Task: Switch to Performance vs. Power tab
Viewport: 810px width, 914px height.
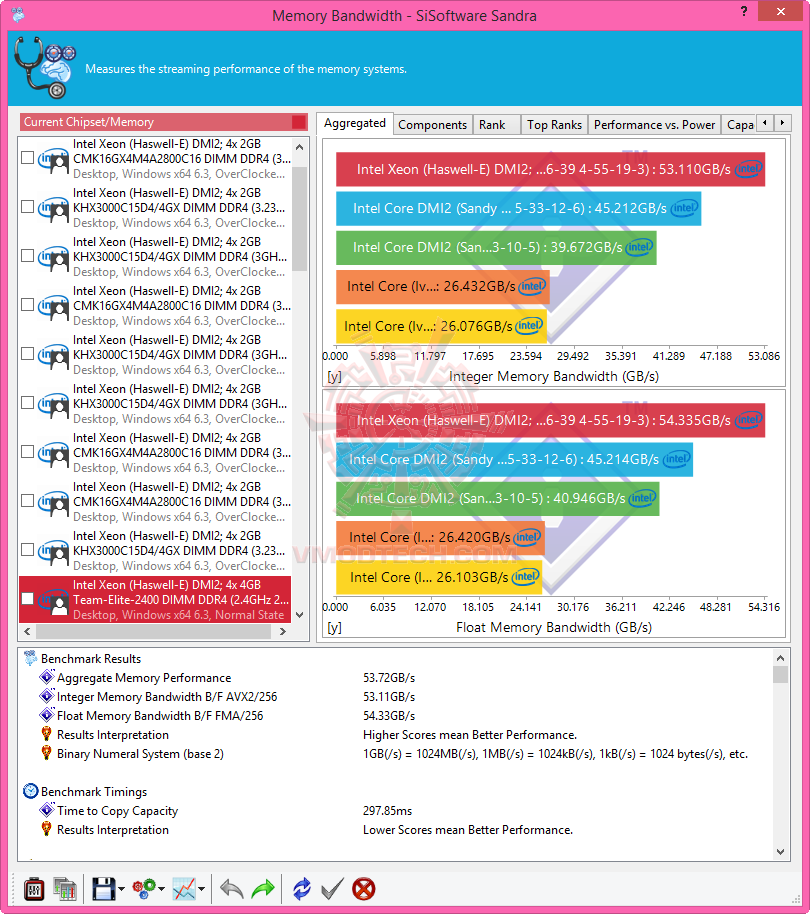Action: (654, 125)
